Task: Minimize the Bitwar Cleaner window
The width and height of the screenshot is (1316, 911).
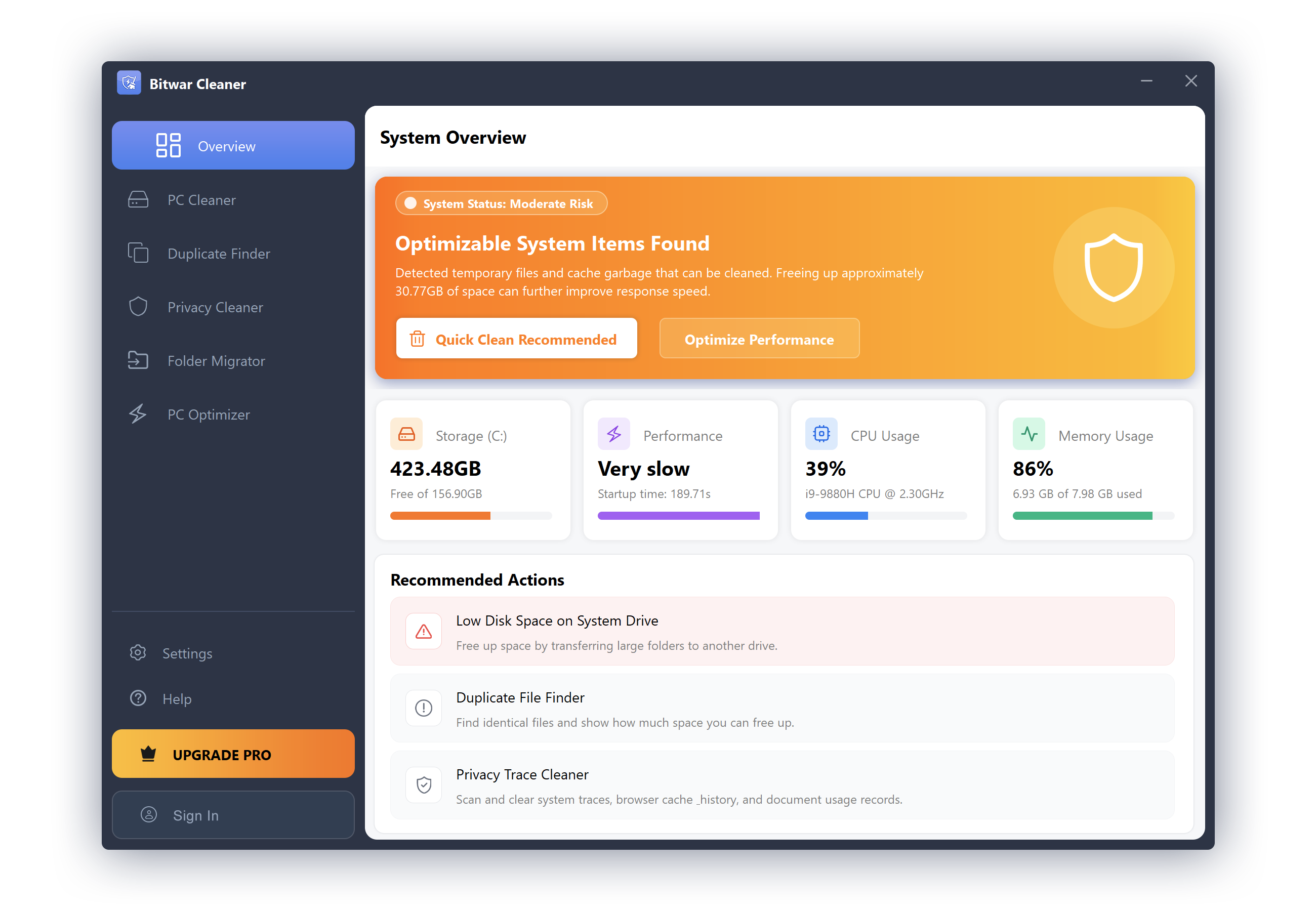Action: pos(1146,81)
